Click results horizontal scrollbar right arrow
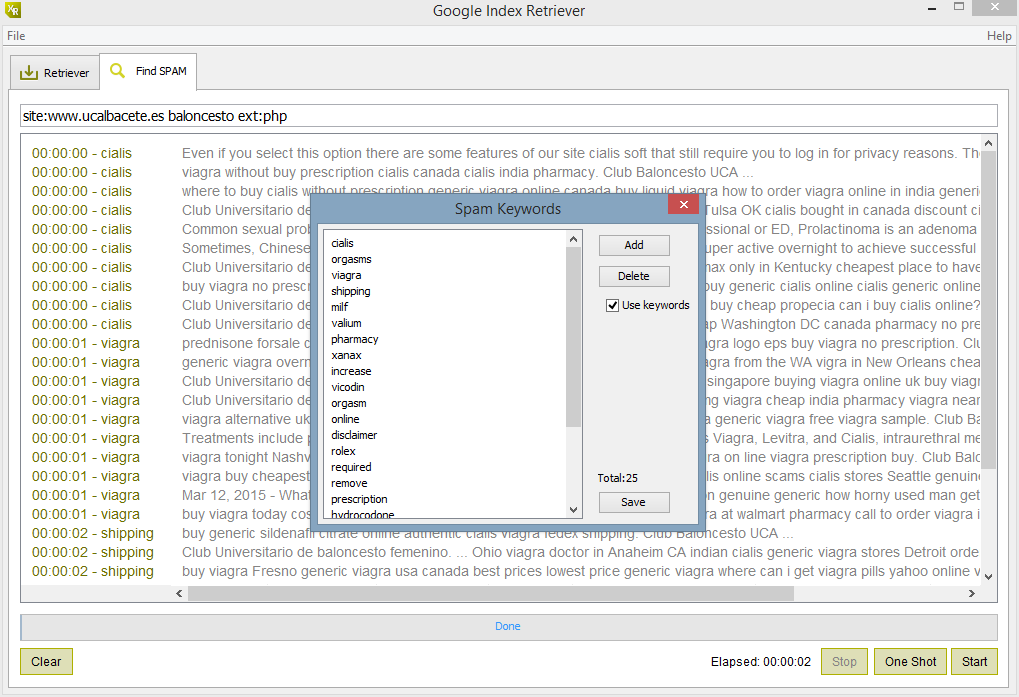This screenshot has width=1019, height=697. 970,593
